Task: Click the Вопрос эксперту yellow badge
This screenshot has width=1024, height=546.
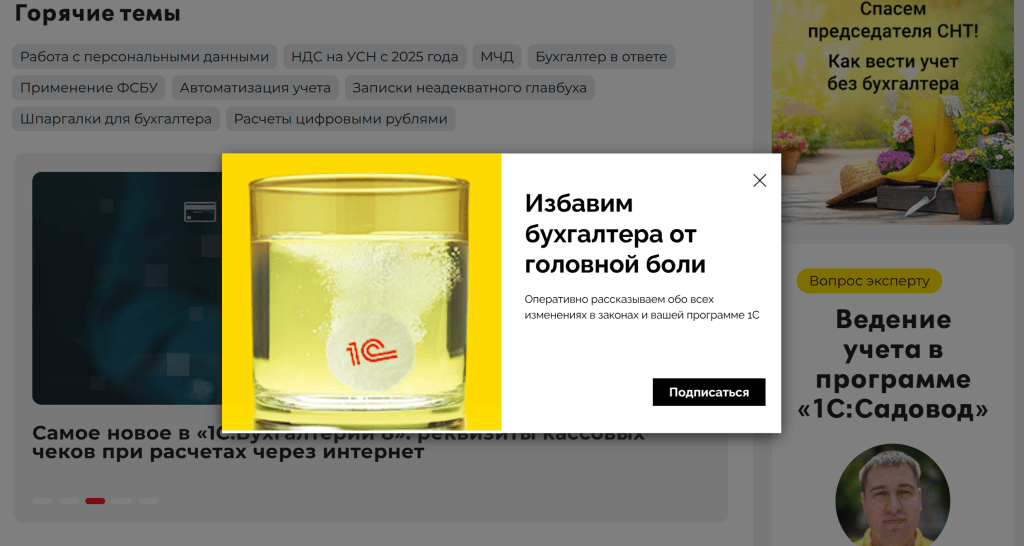Action: pyautogui.click(x=869, y=281)
